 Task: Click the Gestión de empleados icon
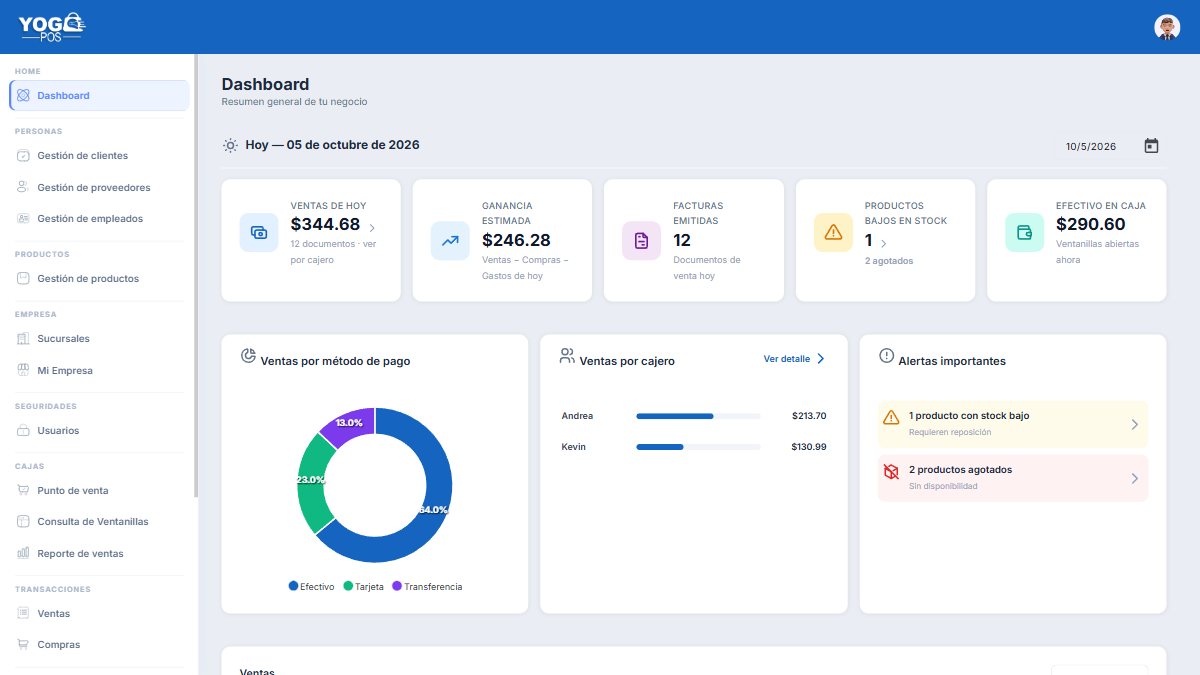(23, 218)
